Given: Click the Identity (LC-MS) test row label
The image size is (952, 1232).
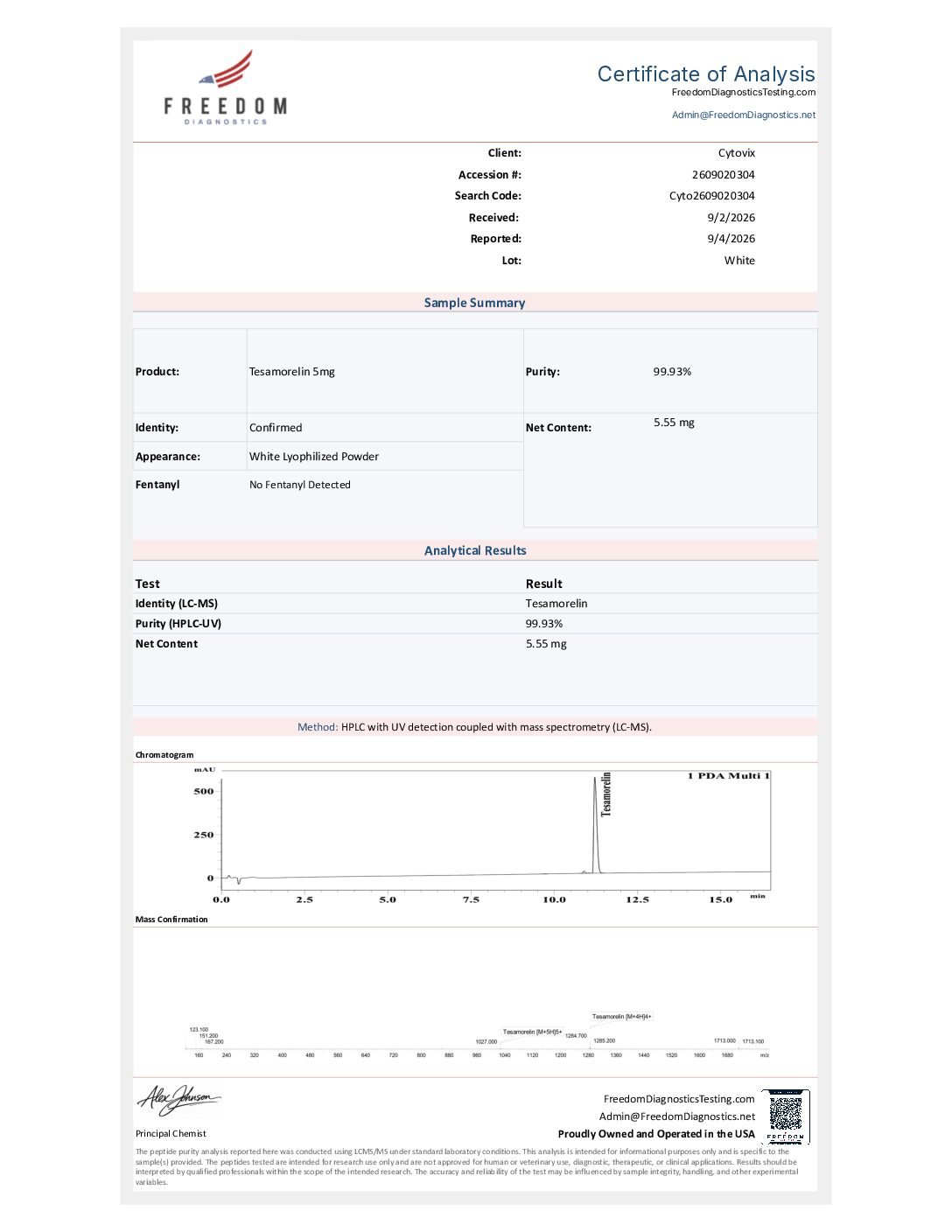Looking at the screenshot, I should [x=177, y=604].
